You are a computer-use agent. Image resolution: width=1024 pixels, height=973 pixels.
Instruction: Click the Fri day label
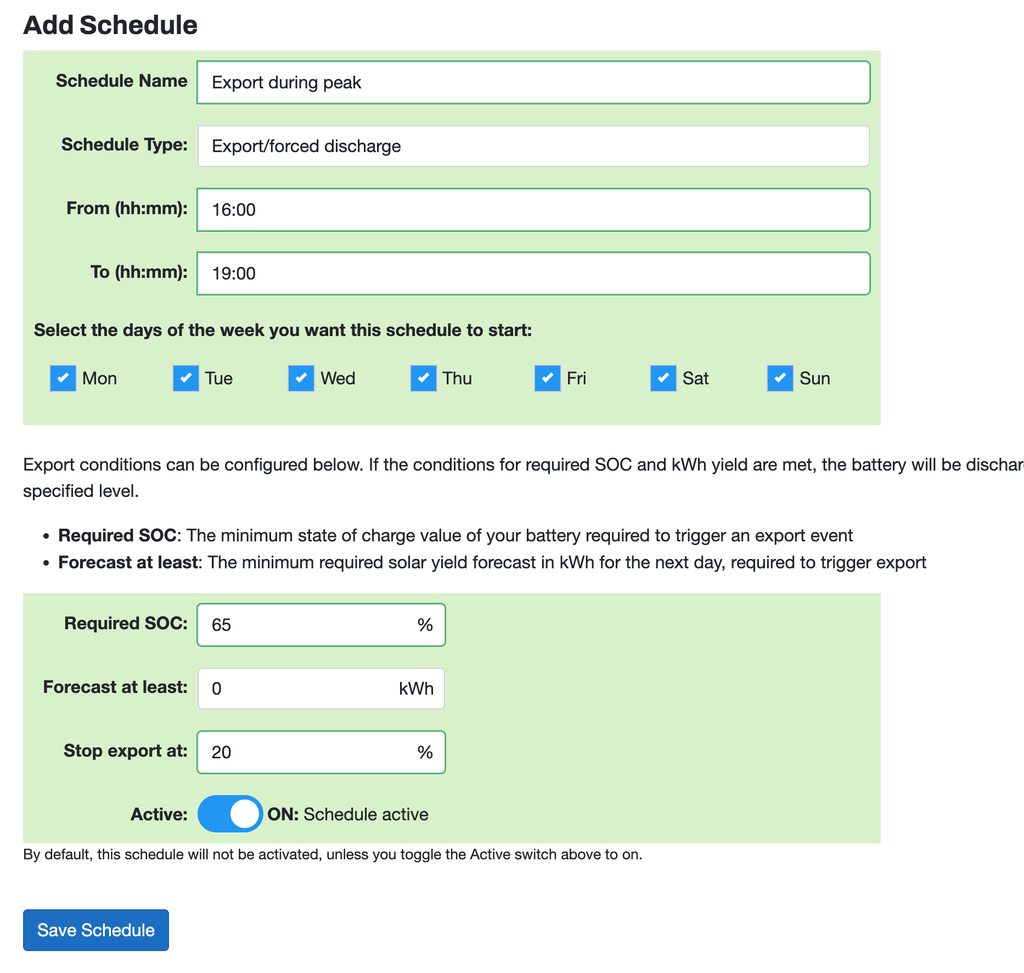[577, 378]
